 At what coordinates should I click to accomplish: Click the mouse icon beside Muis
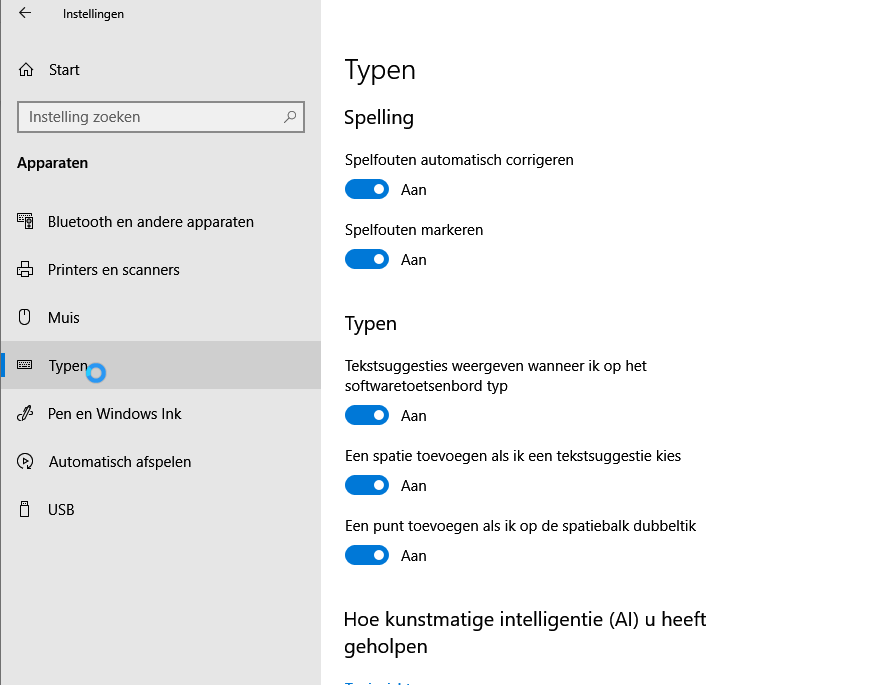pyautogui.click(x=26, y=318)
